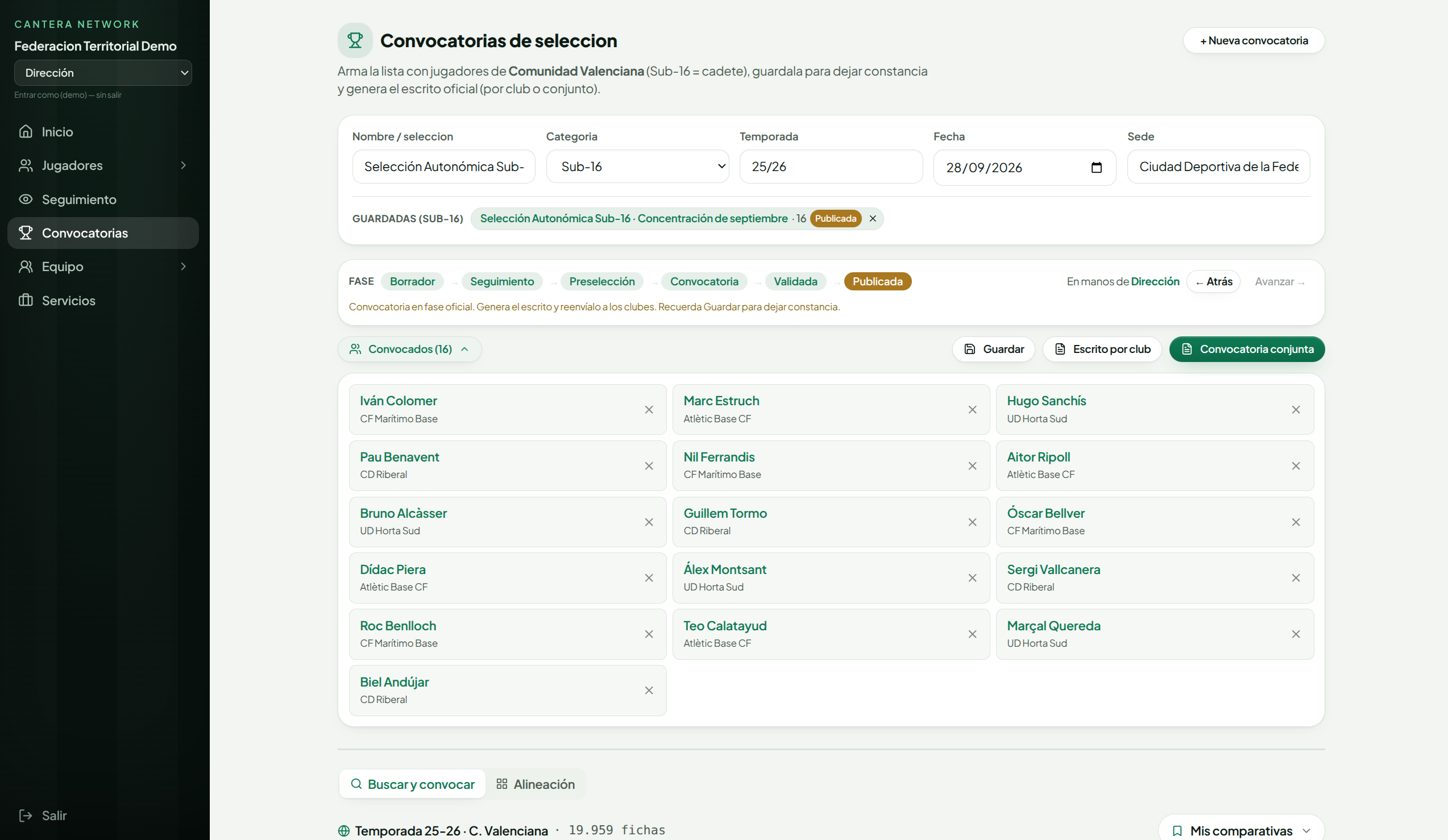1448x840 pixels.
Task: Save with the Guardar button
Action: [x=994, y=350]
